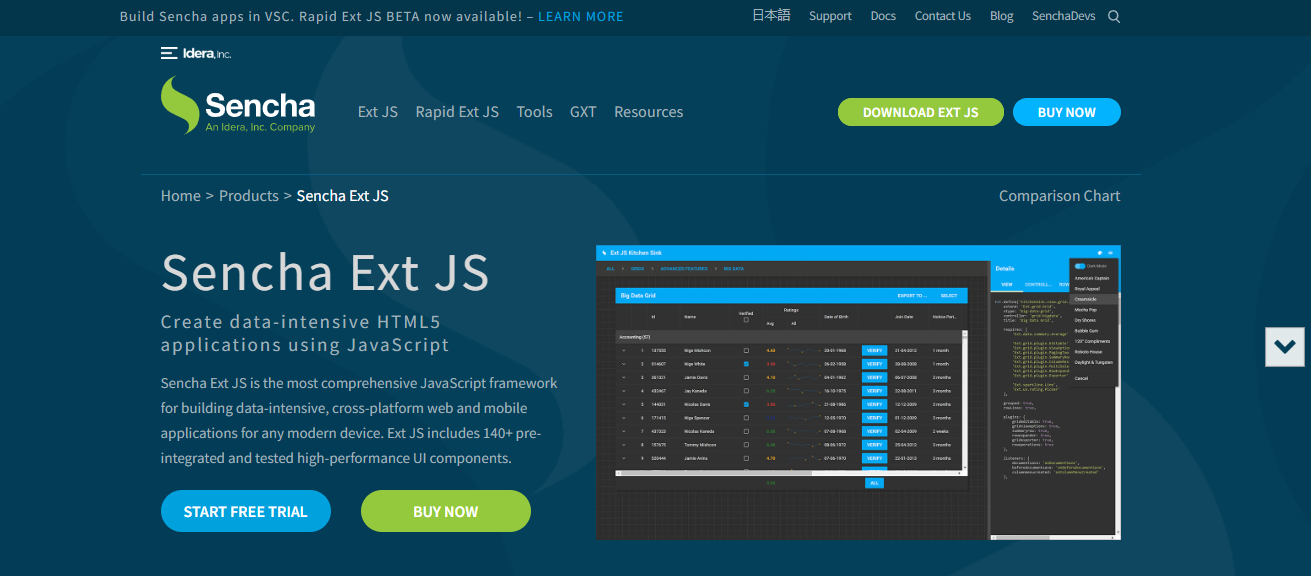The width and height of the screenshot is (1311, 576).
Task: Go to Products in the breadcrumb
Action: point(249,196)
